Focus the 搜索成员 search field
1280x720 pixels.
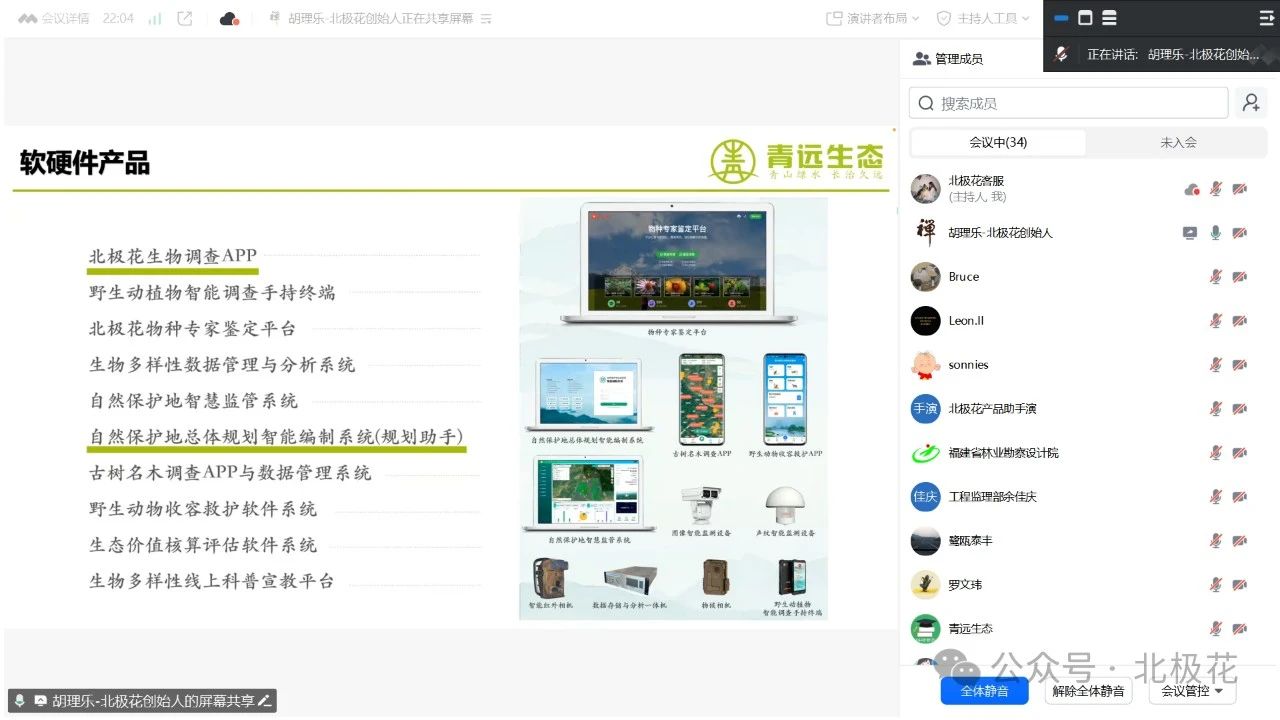(1068, 103)
